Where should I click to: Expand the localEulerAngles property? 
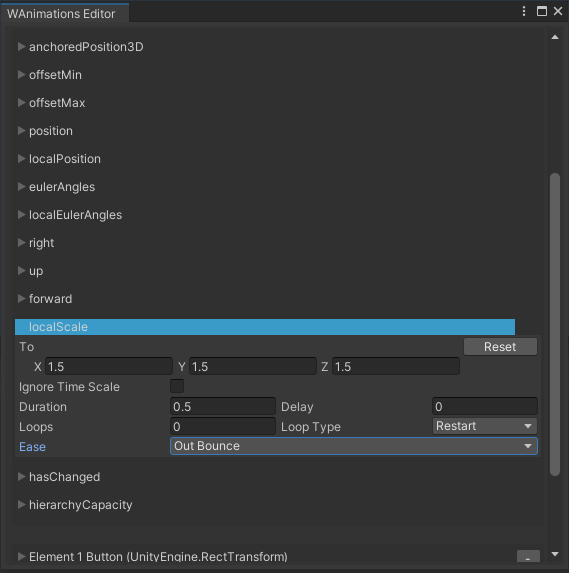click(x=21, y=215)
